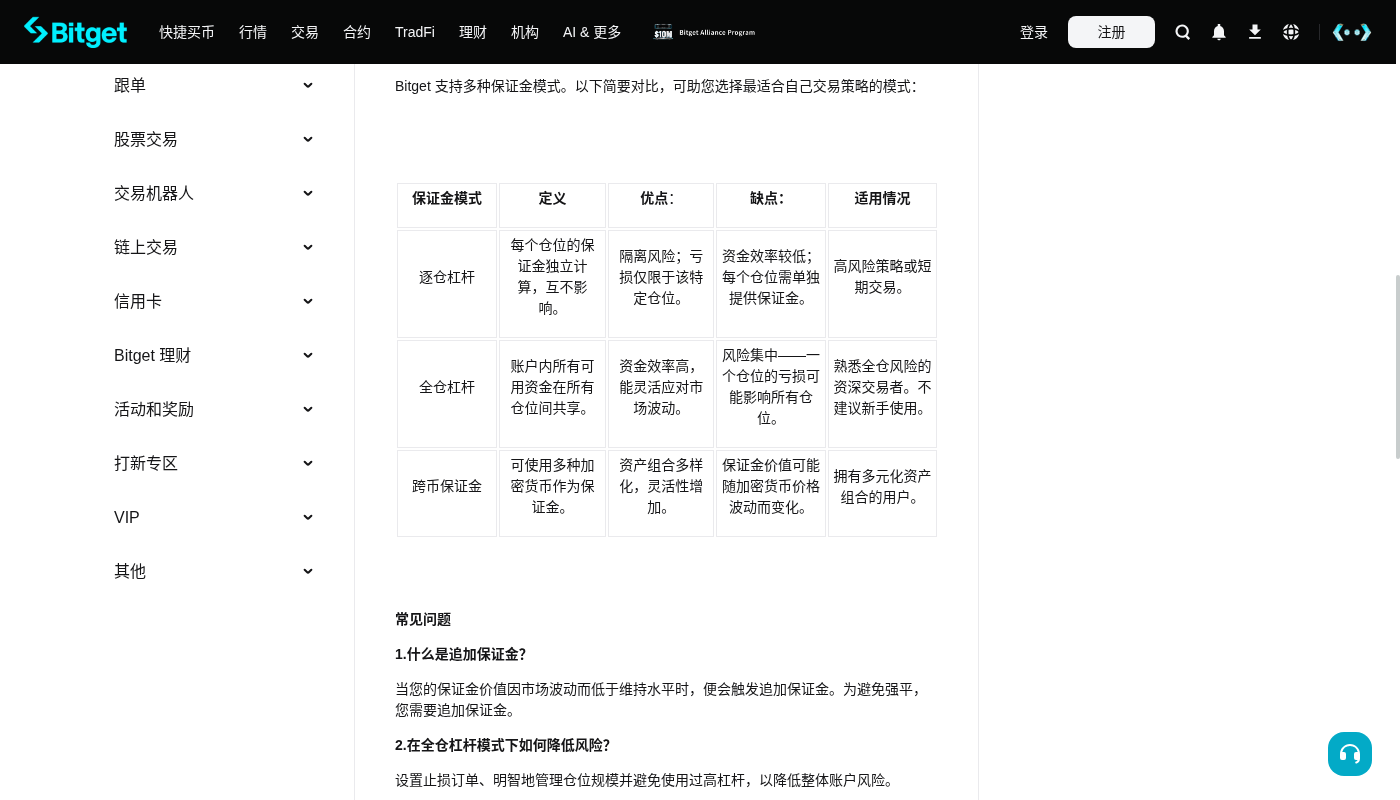This screenshot has height=800, width=1400.
Task: Open the search icon in header
Action: (1183, 32)
